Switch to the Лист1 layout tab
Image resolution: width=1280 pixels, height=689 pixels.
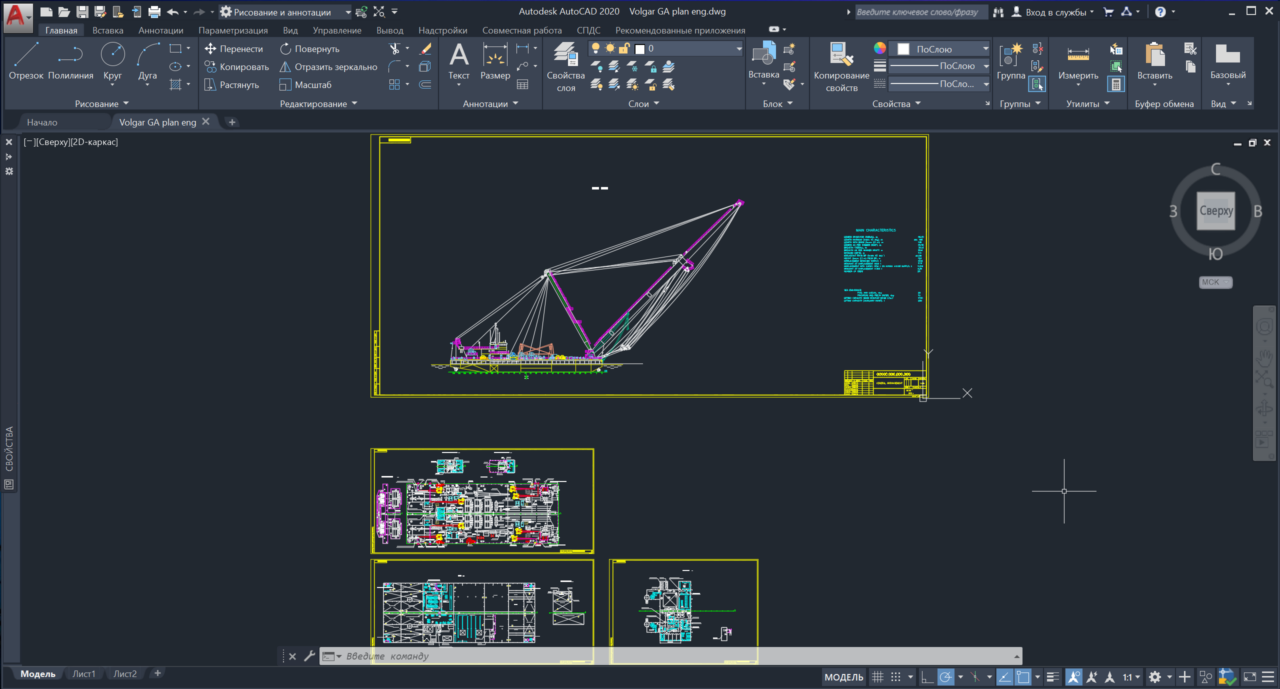pos(84,674)
